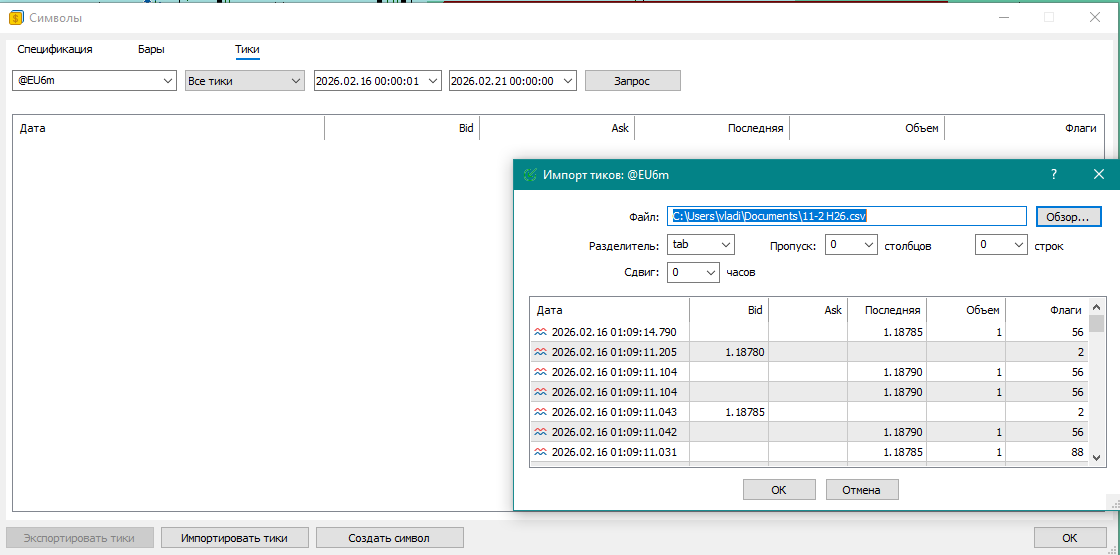The height and width of the screenshot is (555, 1120).
Task: Click the Создать символ button
Action: [x=390, y=538]
